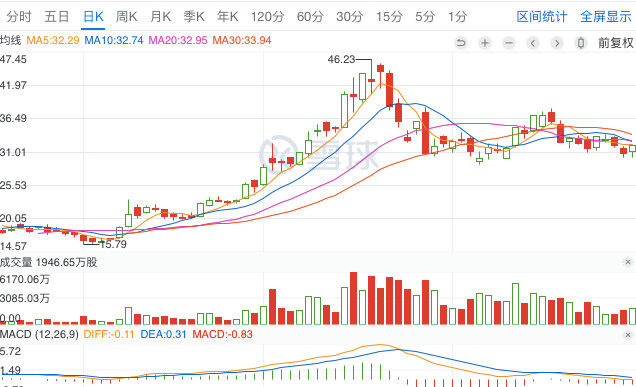Close the MACD indicator panel

pos(628,335)
